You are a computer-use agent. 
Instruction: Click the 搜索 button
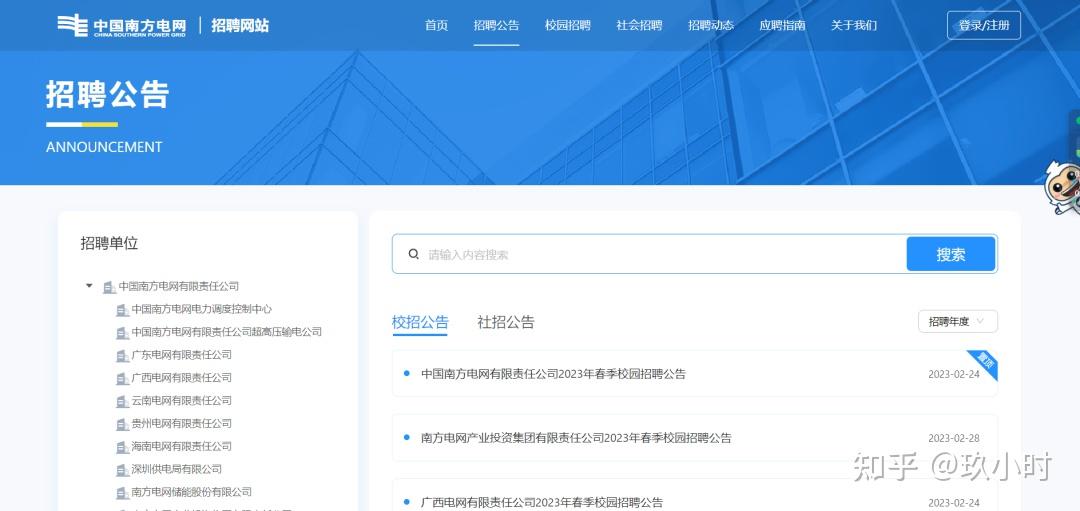(951, 254)
